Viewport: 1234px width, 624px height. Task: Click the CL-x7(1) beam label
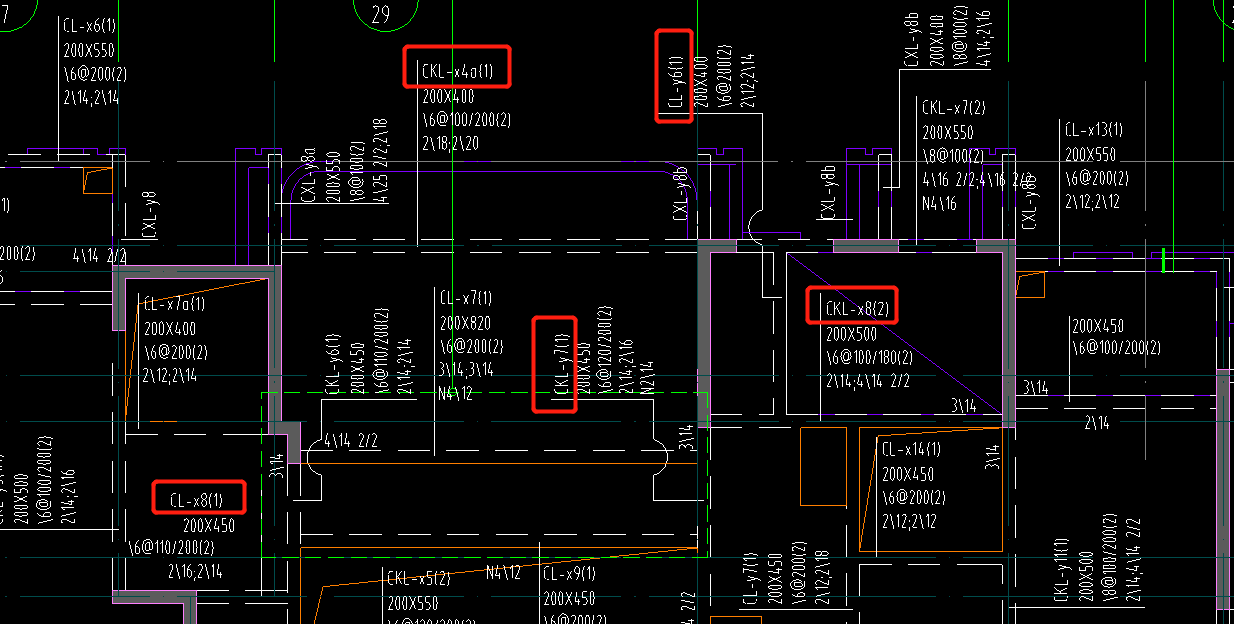[x=465, y=299]
